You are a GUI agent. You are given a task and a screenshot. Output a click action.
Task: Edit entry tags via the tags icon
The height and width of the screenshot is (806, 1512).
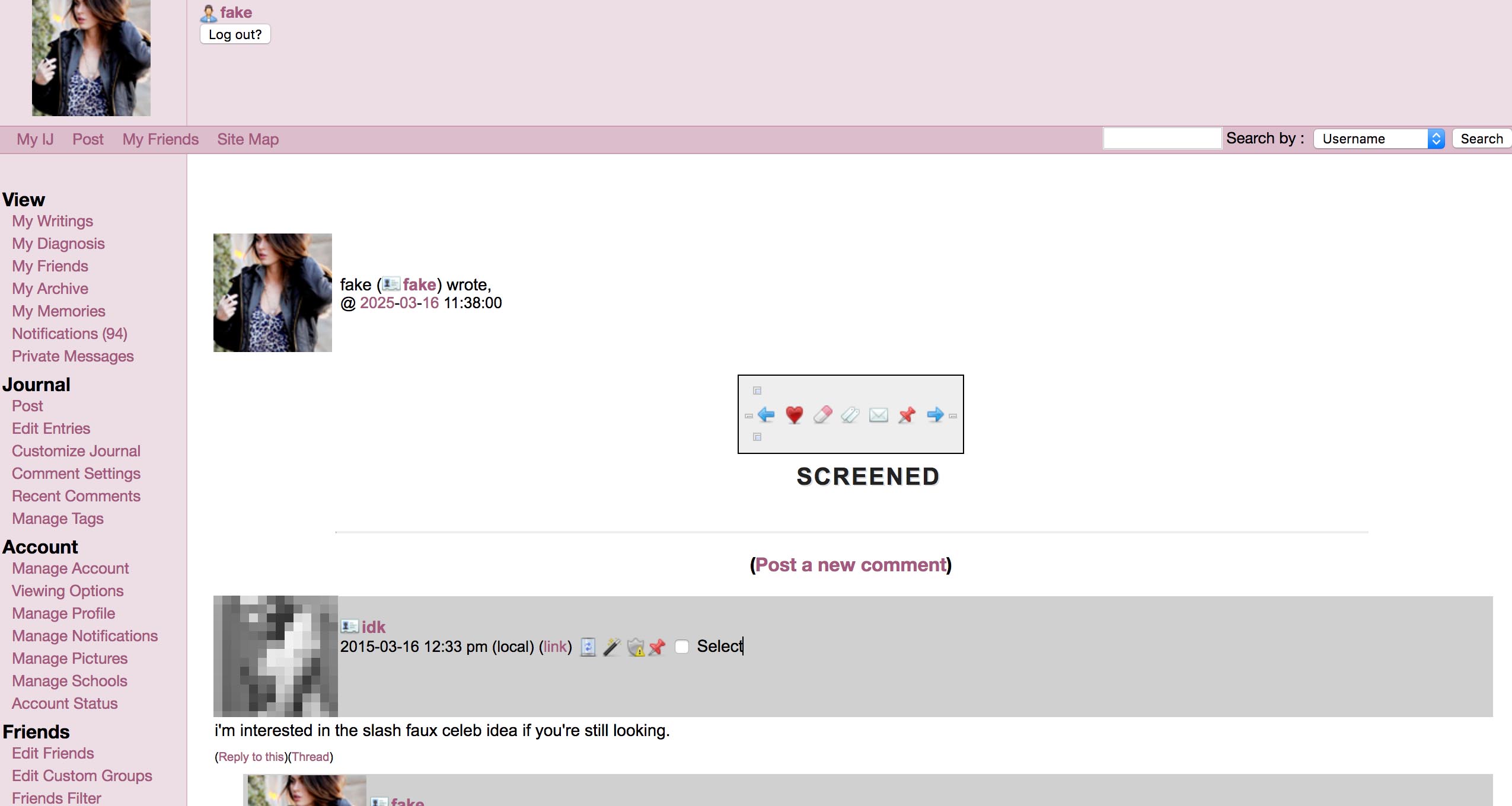pos(850,414)
